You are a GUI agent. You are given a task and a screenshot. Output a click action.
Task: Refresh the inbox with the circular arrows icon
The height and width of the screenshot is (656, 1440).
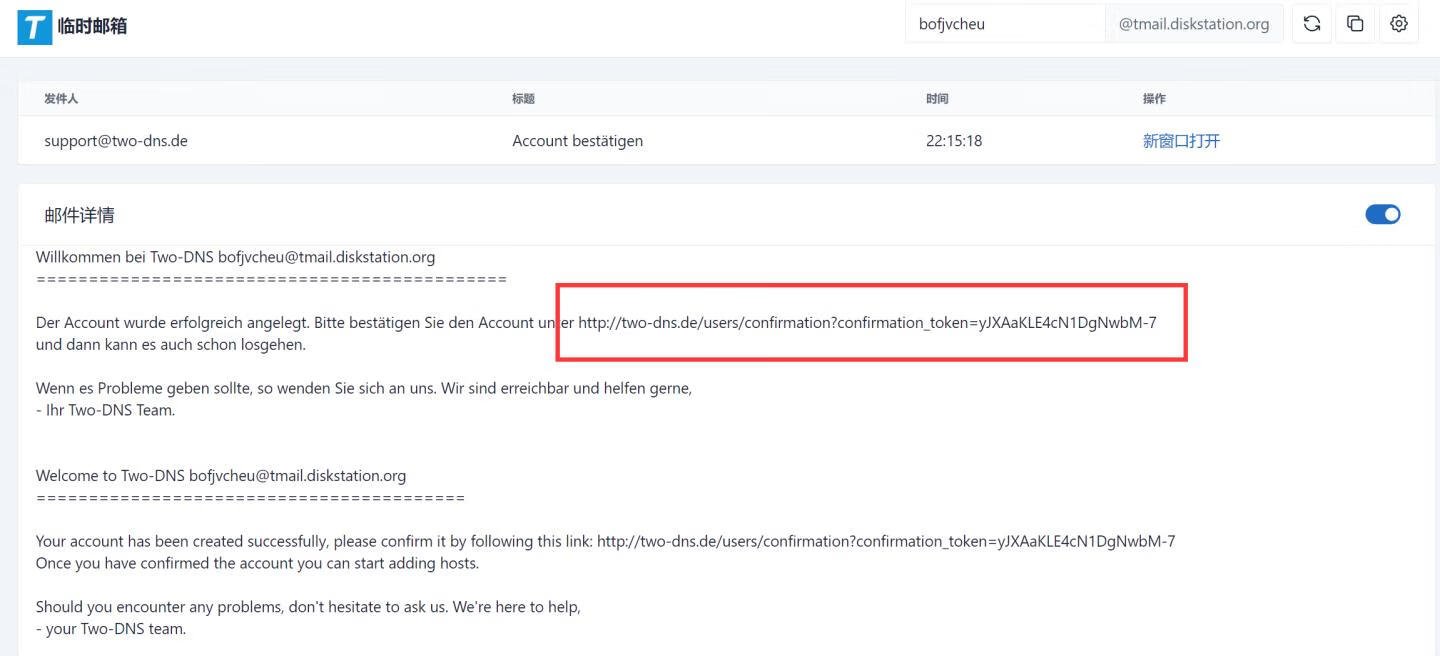[x=1312, y=24]
